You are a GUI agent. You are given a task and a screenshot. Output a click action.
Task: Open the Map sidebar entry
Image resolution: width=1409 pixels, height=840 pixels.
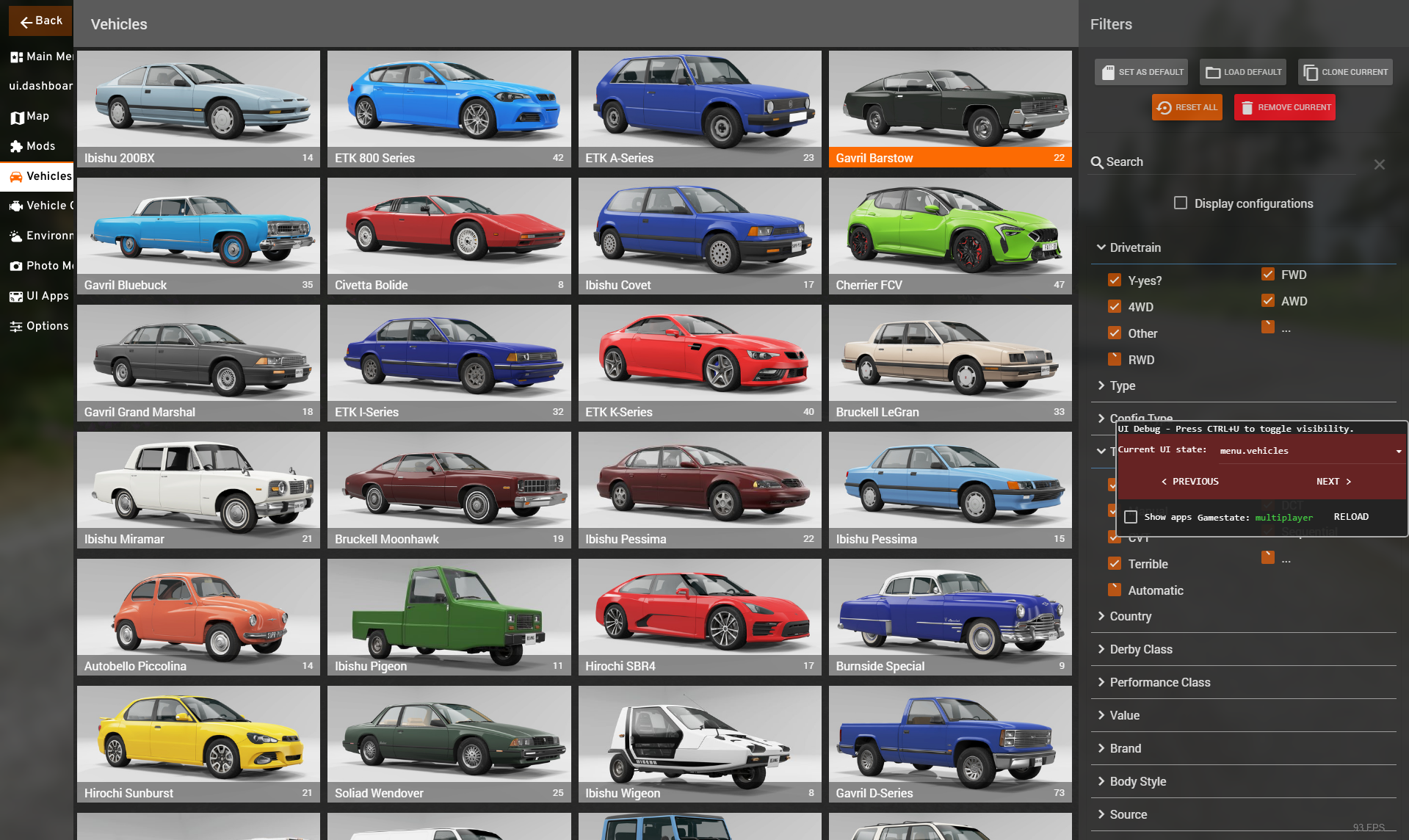click(x=37, y=117)
